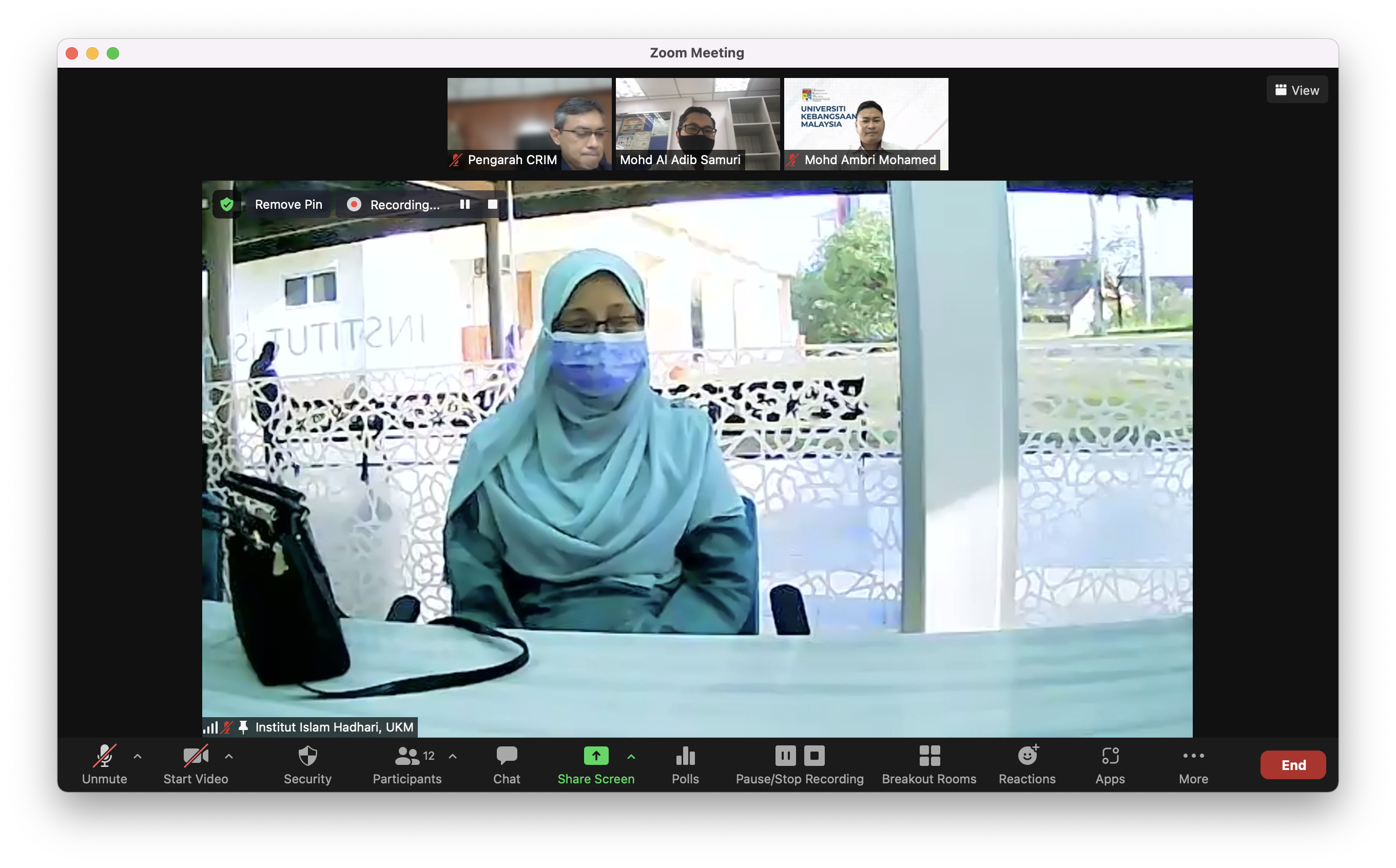Click the More options icon
Screen dimensions: 1396x868
pyautogui.click(x=1193, y=757)
